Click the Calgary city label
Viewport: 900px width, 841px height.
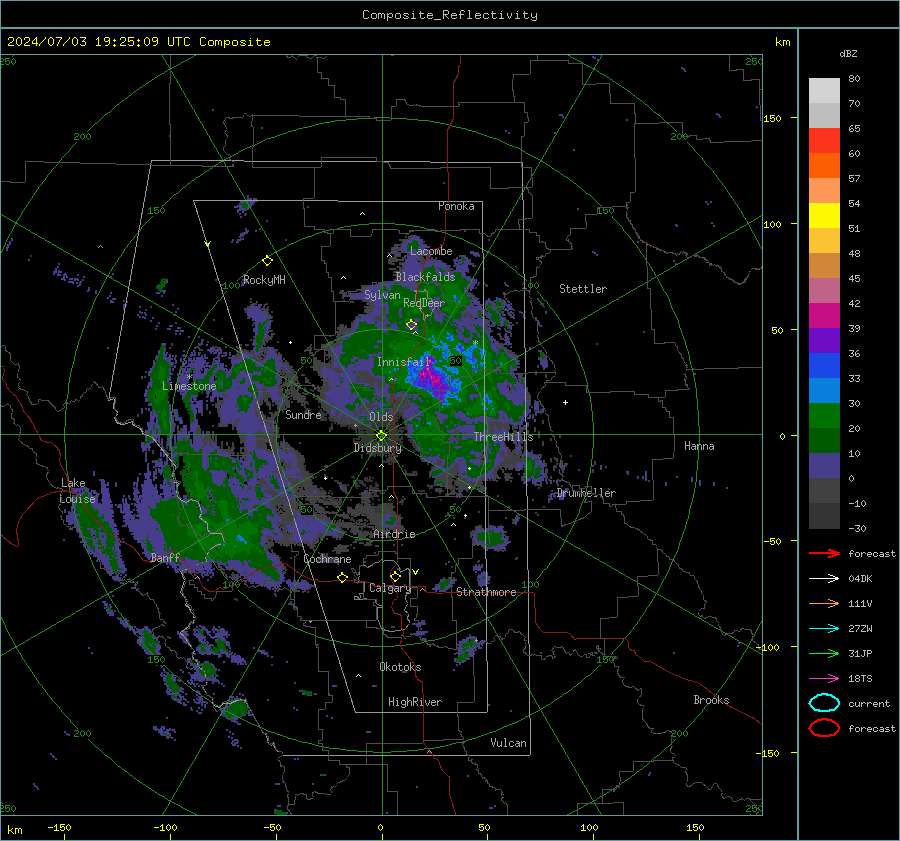click(x=390, y=588)
